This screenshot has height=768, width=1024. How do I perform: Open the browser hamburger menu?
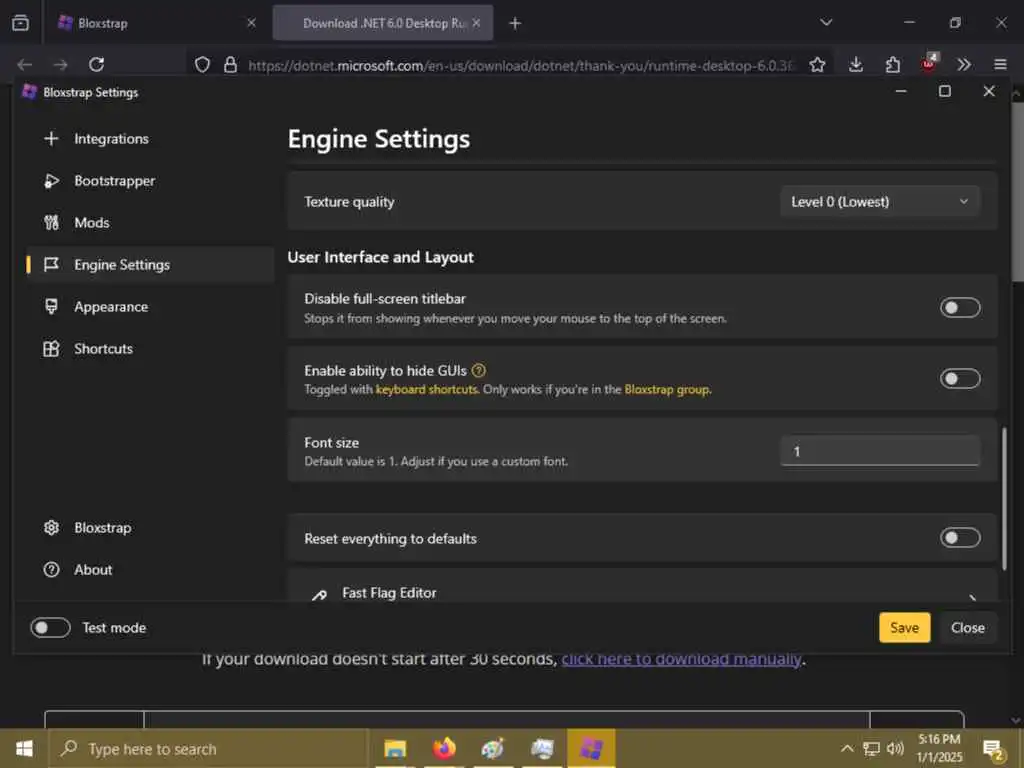point(1000,65)
